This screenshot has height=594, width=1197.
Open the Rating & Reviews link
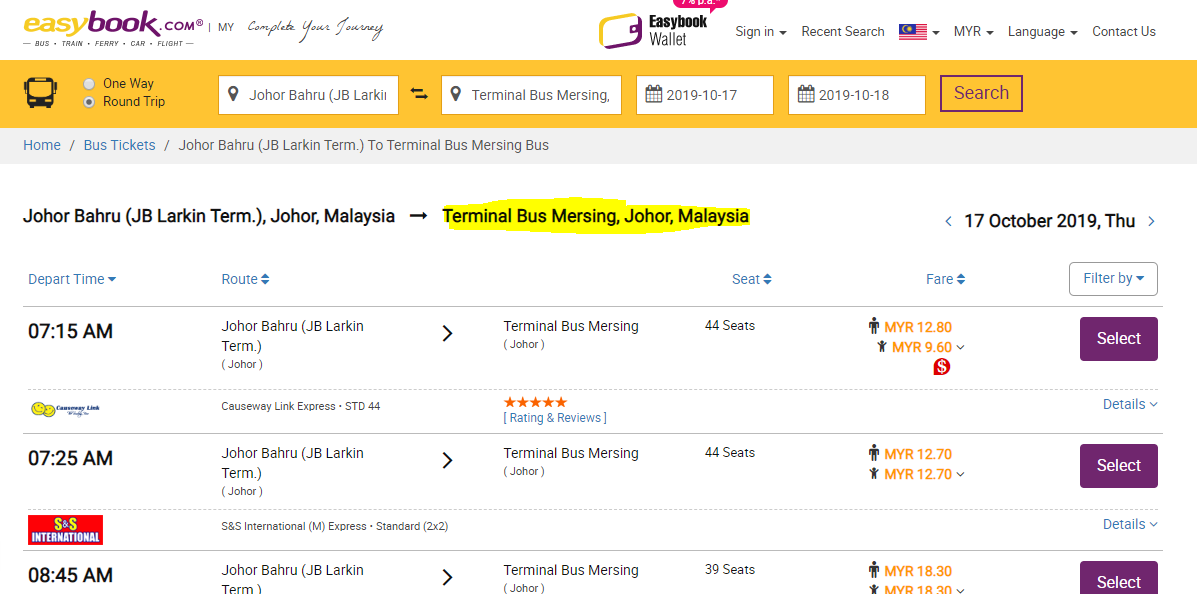555,418
